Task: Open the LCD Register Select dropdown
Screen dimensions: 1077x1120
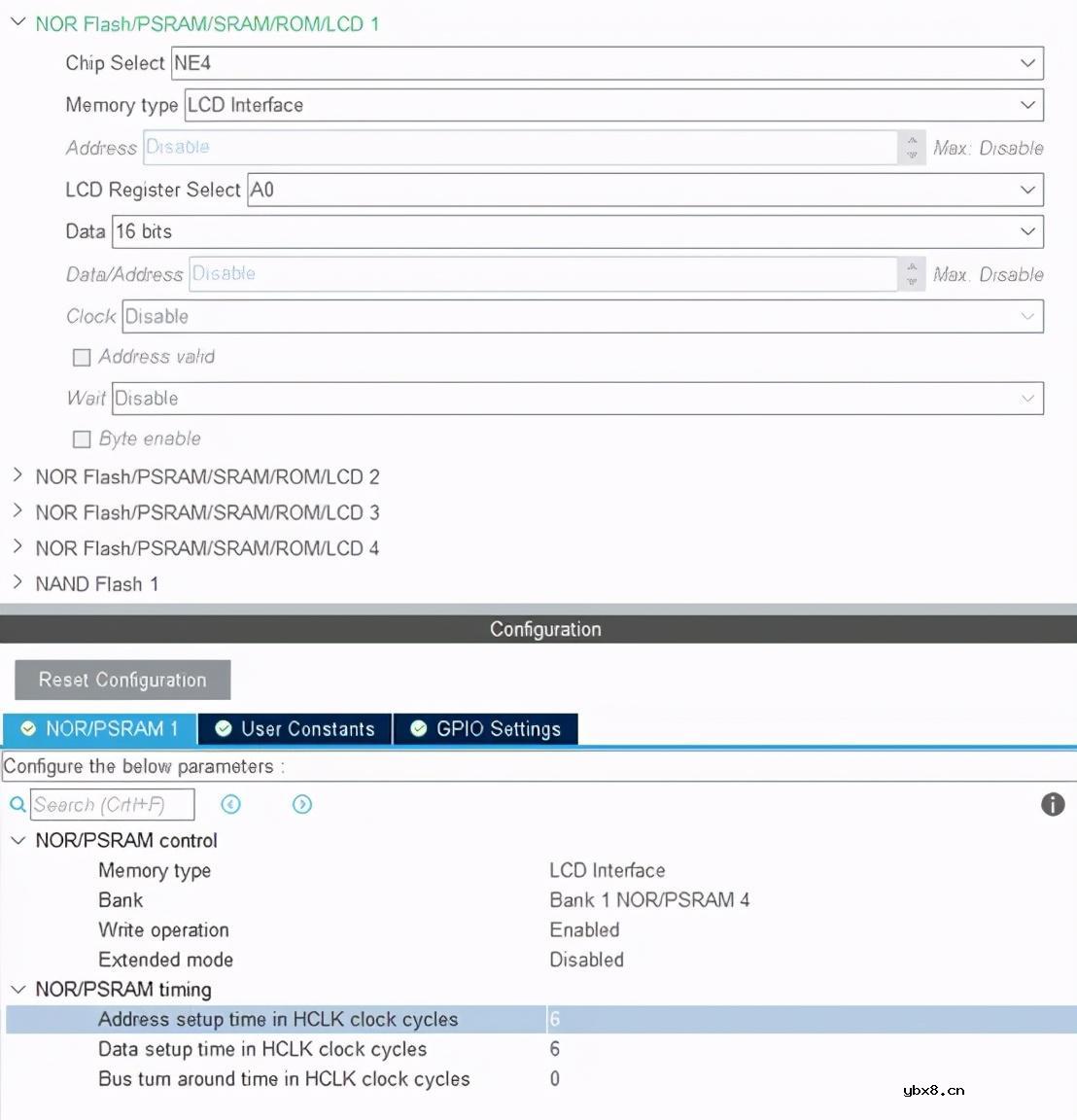Action: coord(644,190)
